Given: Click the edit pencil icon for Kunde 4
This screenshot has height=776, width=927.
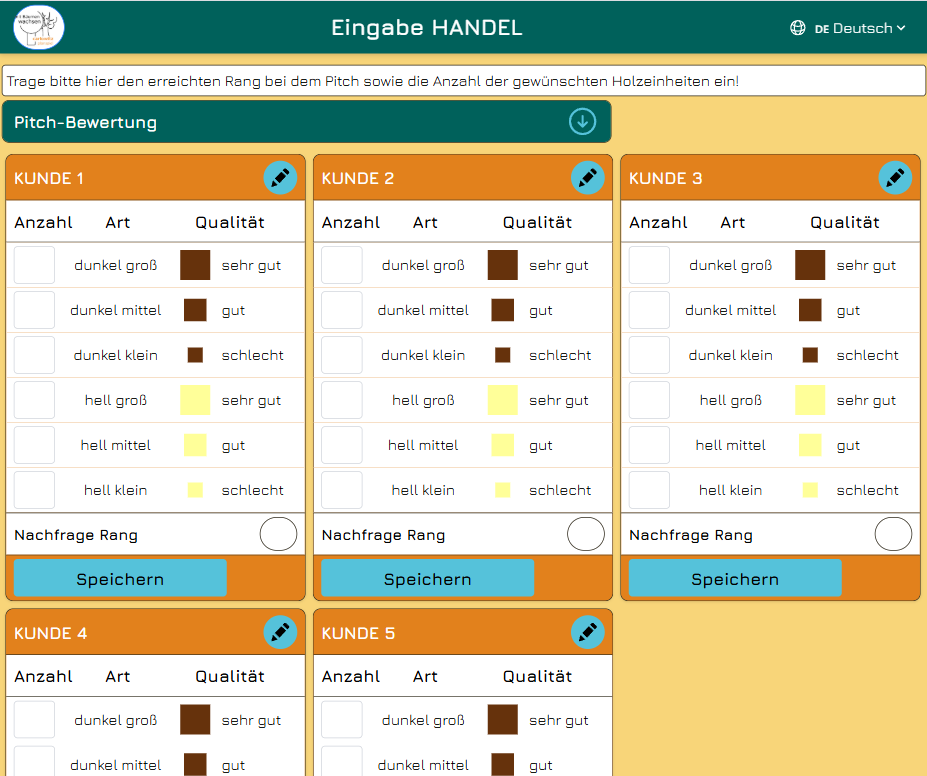Looking at the screenshot, I should click(x=280, y=632).
